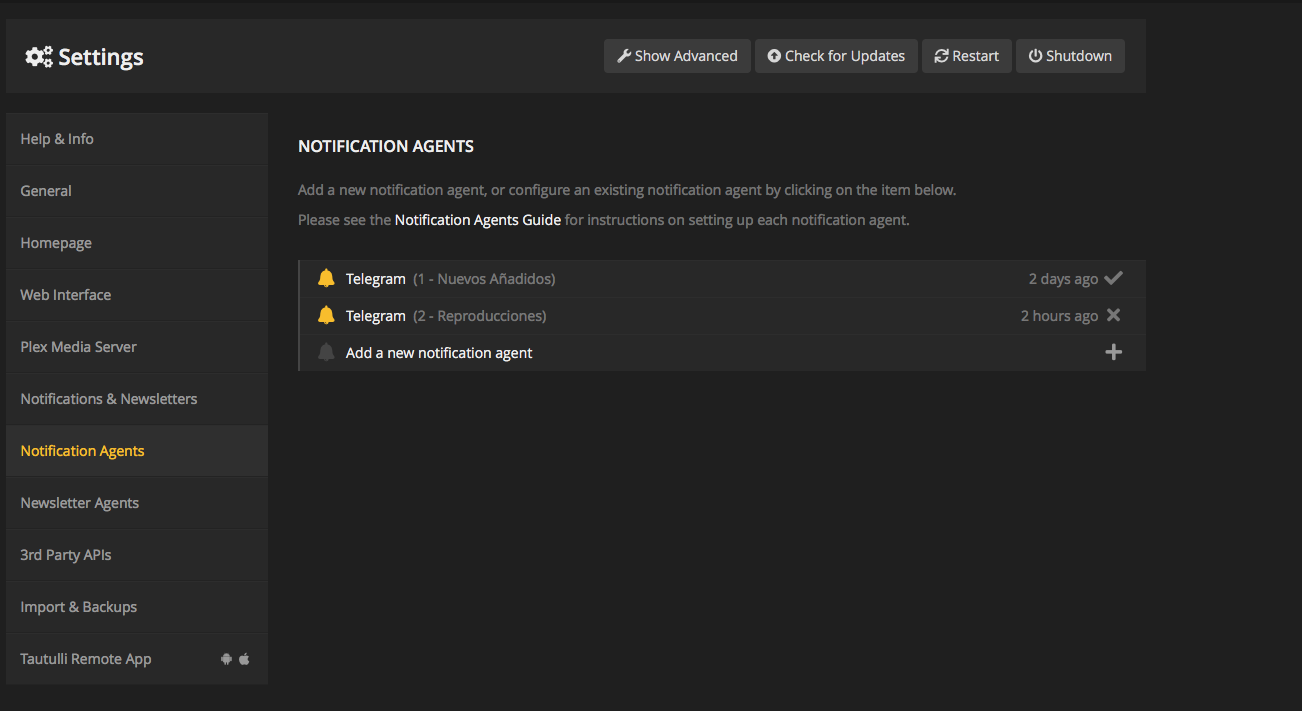Image resolution: width=1302 pixels, height=711 pixels.
Task: Restart the Tautulli server
Action: (x=966, y=56)
